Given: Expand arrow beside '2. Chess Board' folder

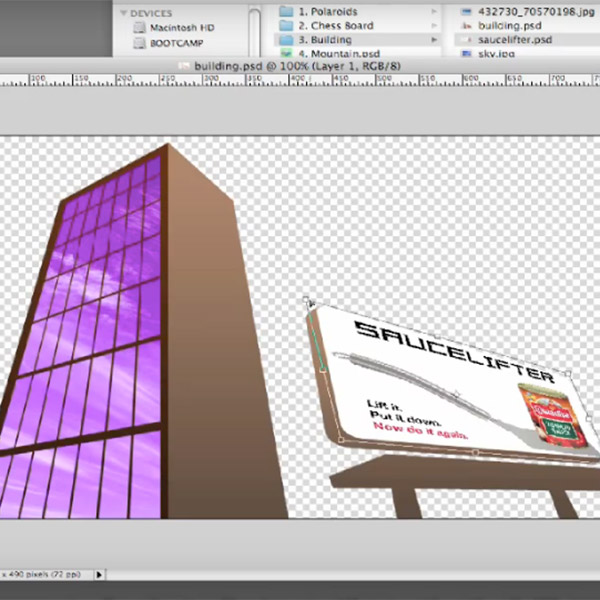Looking at the screenshot, I should pyautogui.click(x=434, y=26).
